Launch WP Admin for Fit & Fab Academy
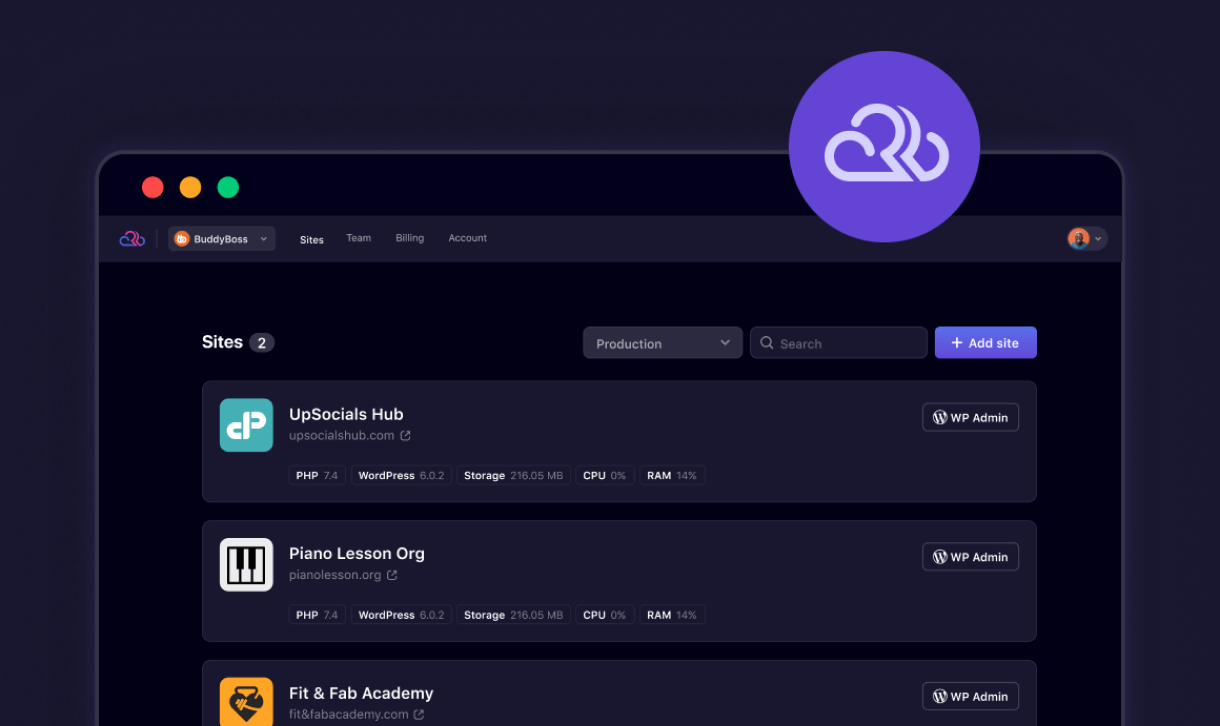 click(969, 697)
